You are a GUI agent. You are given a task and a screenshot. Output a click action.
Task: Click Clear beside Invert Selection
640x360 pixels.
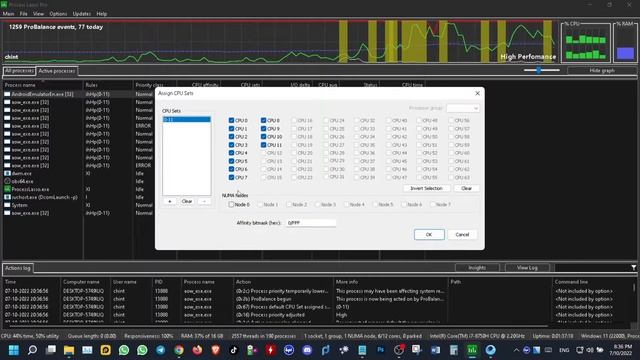(466, 189)
